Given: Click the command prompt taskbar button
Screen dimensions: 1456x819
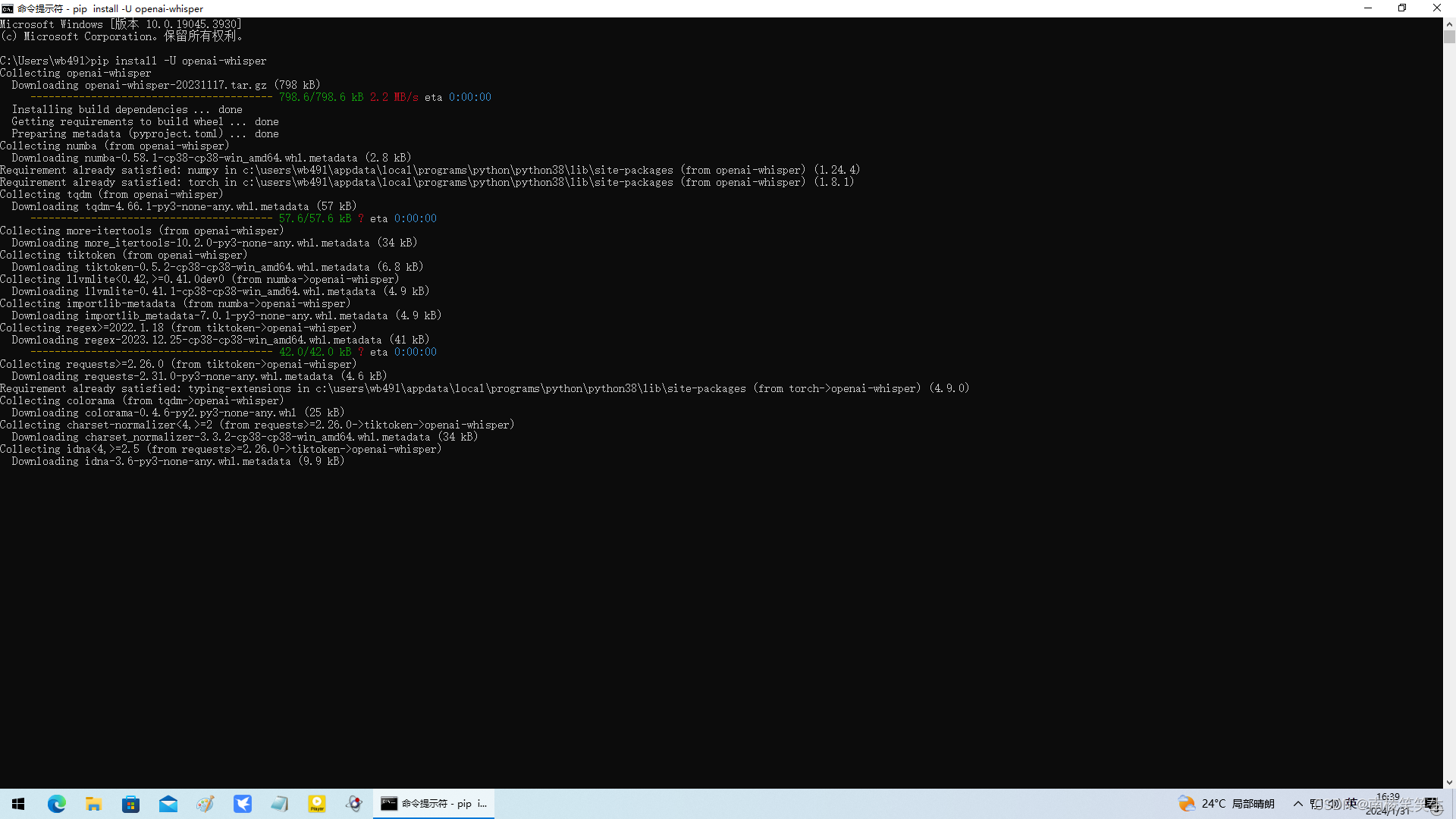Looking at the screenshot, I should (434, 804).
